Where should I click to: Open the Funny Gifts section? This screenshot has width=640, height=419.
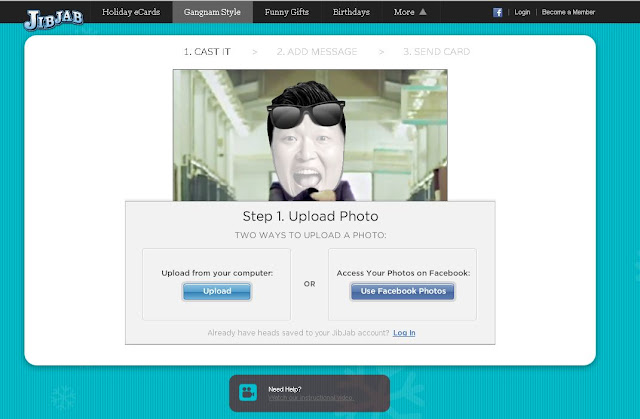(287, 12)
